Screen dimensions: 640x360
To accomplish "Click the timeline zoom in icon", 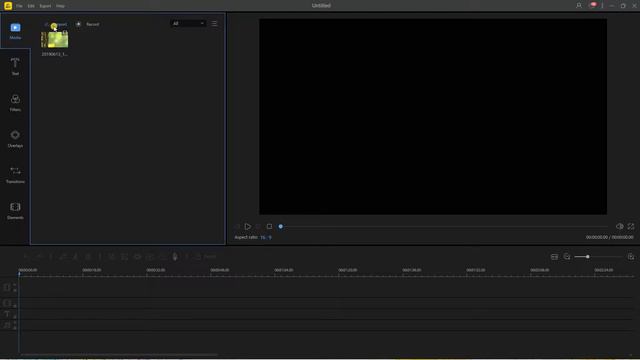I will click(x=631, y=257).
